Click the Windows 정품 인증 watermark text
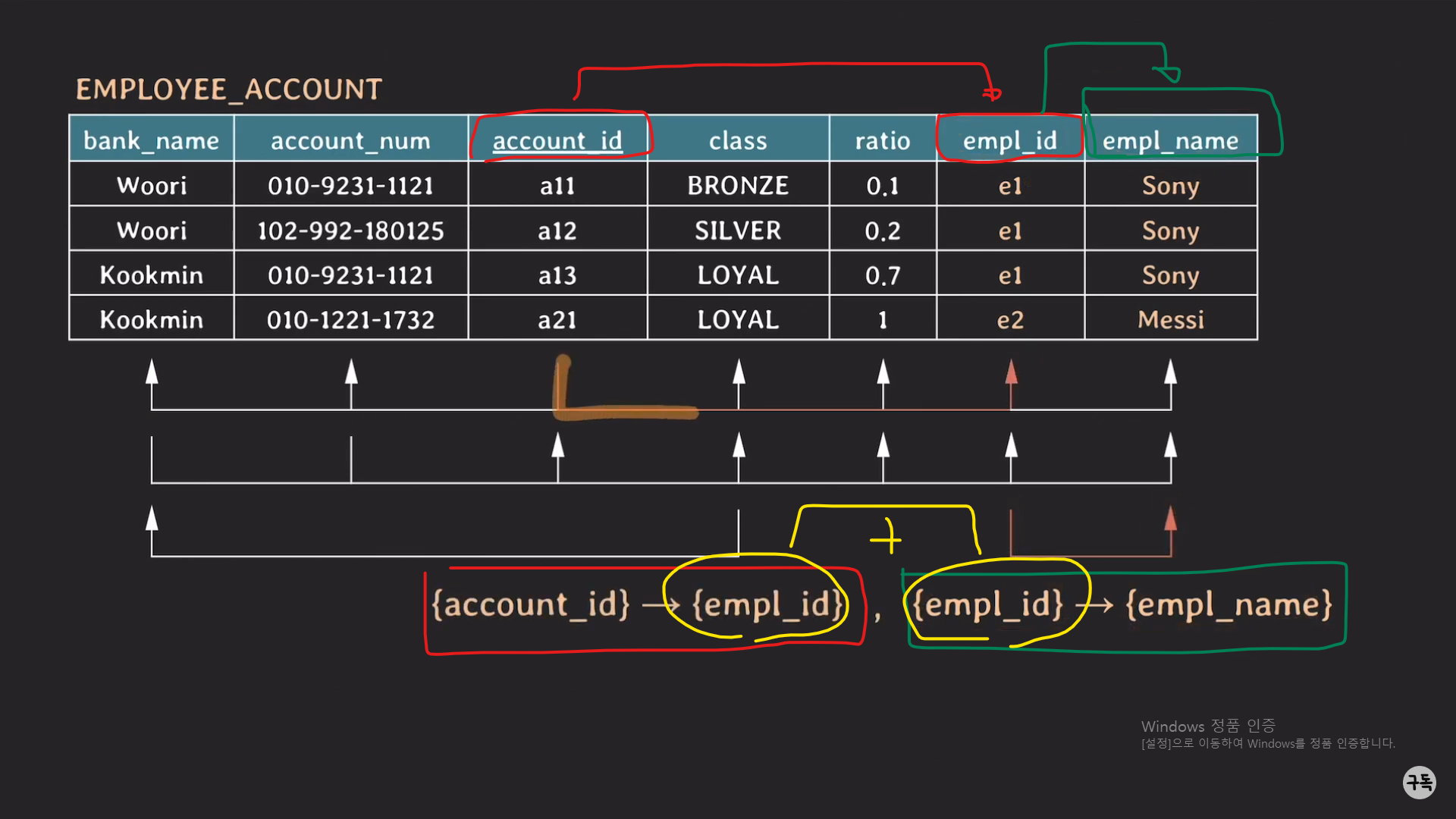Viewport: 1456px width, 819px height. [1208, 726]
